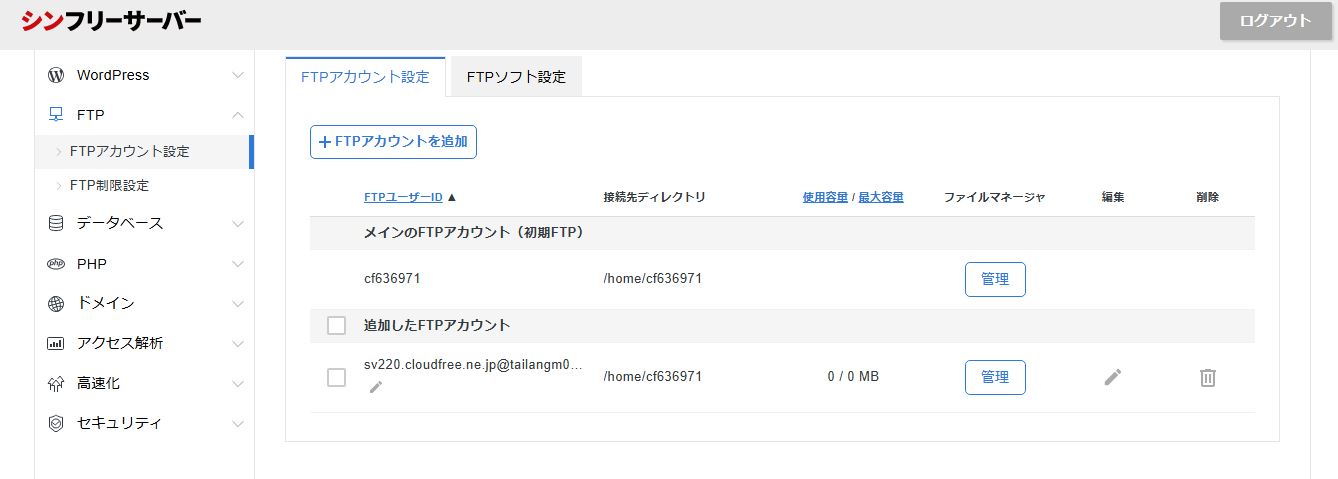The image size is (1338, 479).
Task: Expand the WordPress menu chevron
Action: (237, 75)
